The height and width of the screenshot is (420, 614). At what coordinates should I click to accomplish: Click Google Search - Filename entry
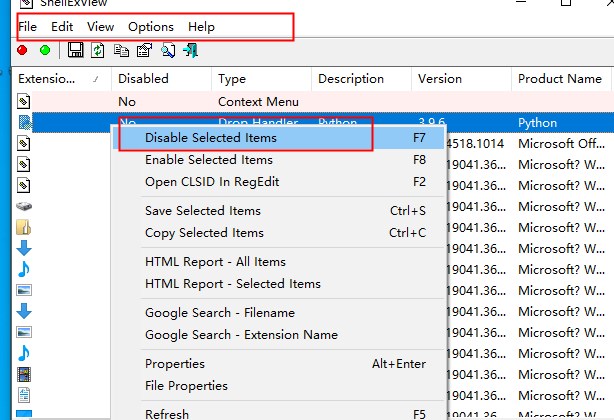pyautogui.click(x=217, y=313)
